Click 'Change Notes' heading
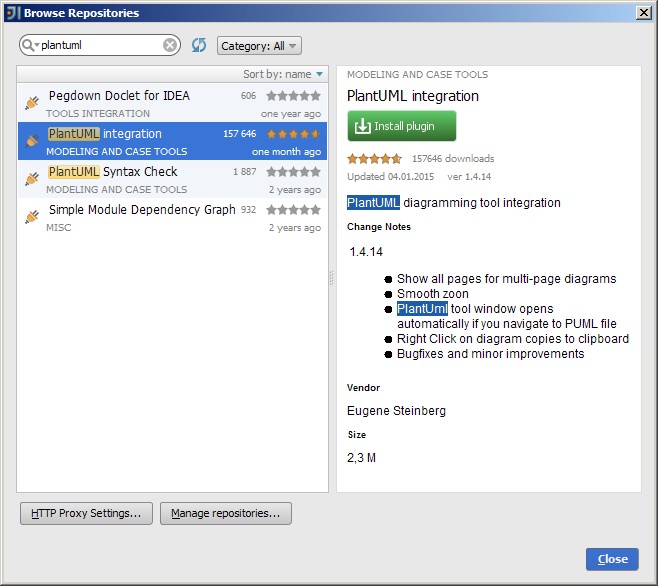 tap(379, 227)
